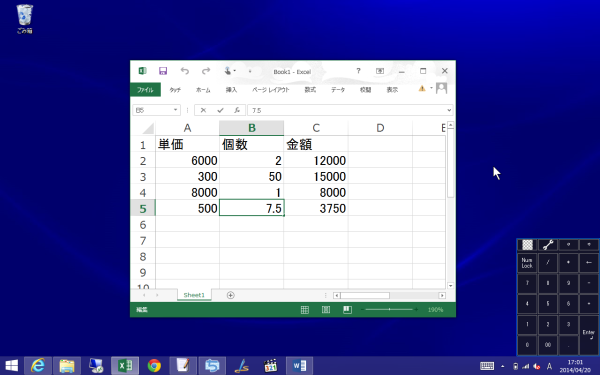Undo the last action in Excel
This screenshot has height=375, width=600.
(x=185, y=71)
